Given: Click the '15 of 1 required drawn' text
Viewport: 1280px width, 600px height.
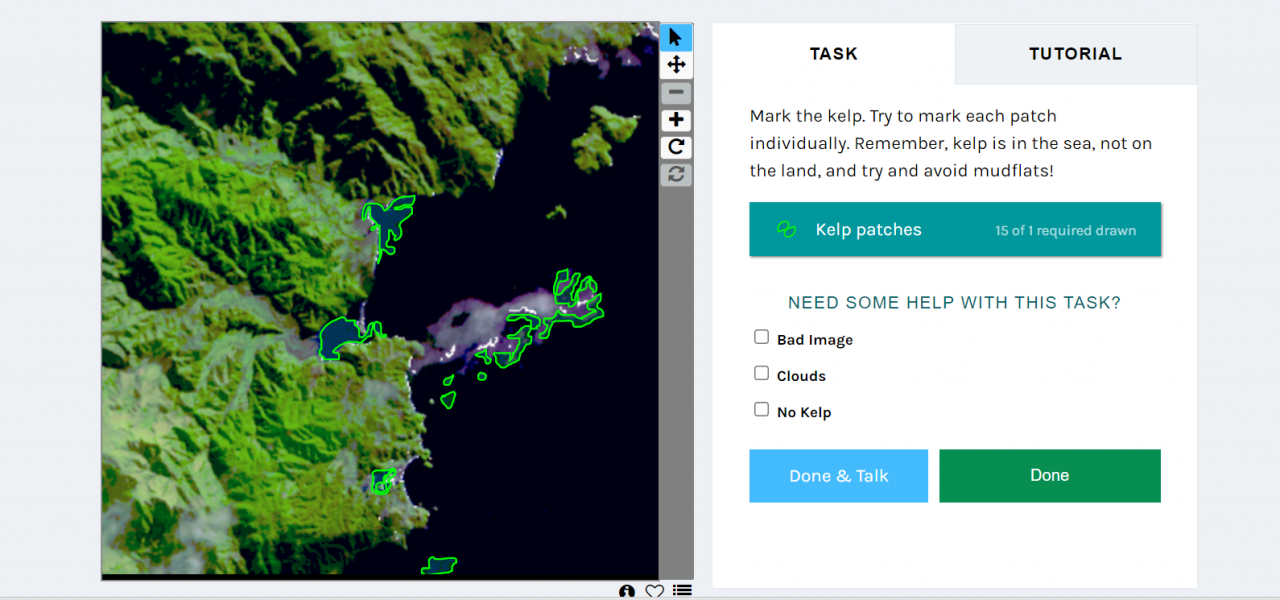Looking at the screenshot, I should click(x=1065, y=231).
